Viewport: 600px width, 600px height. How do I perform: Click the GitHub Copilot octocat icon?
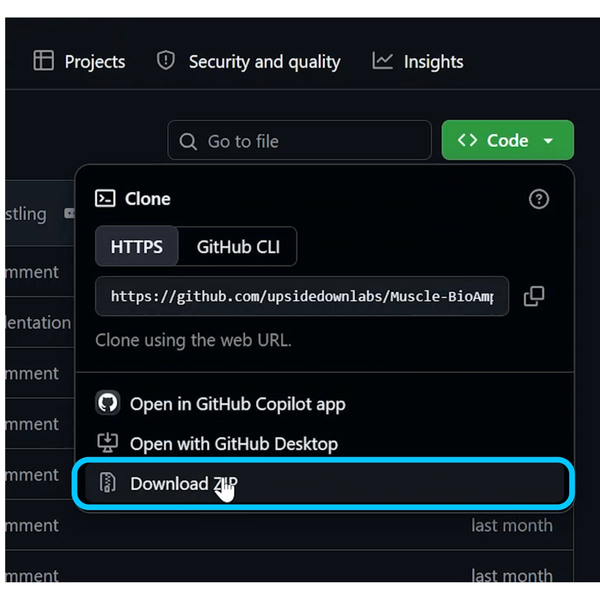[x=108, y=403]
